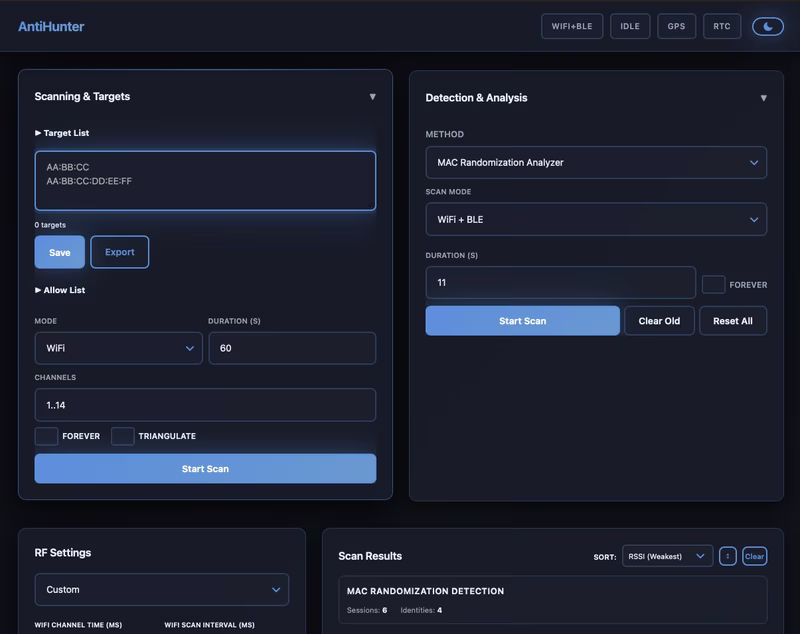Open the WiFi mode dropdown
Image resolution: width=800 pixels, height=634 pixels.
(118, 348)
